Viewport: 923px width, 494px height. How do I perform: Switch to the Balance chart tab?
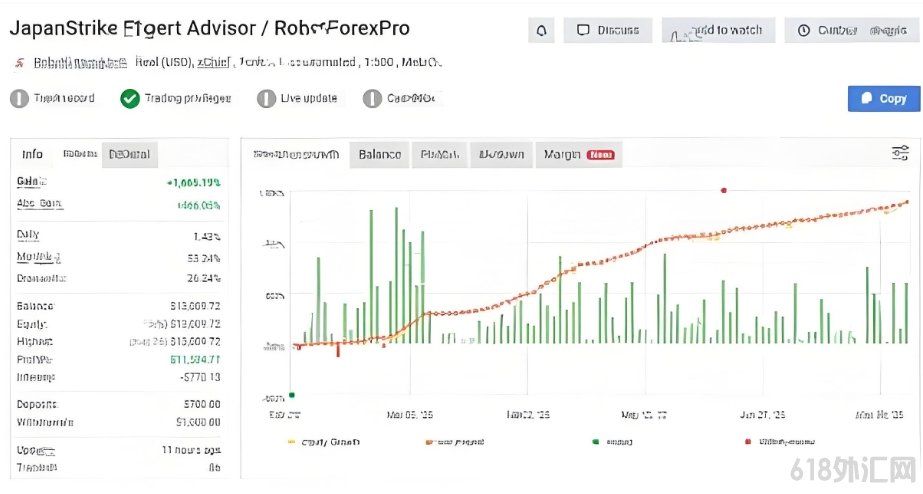coord(380,154)
